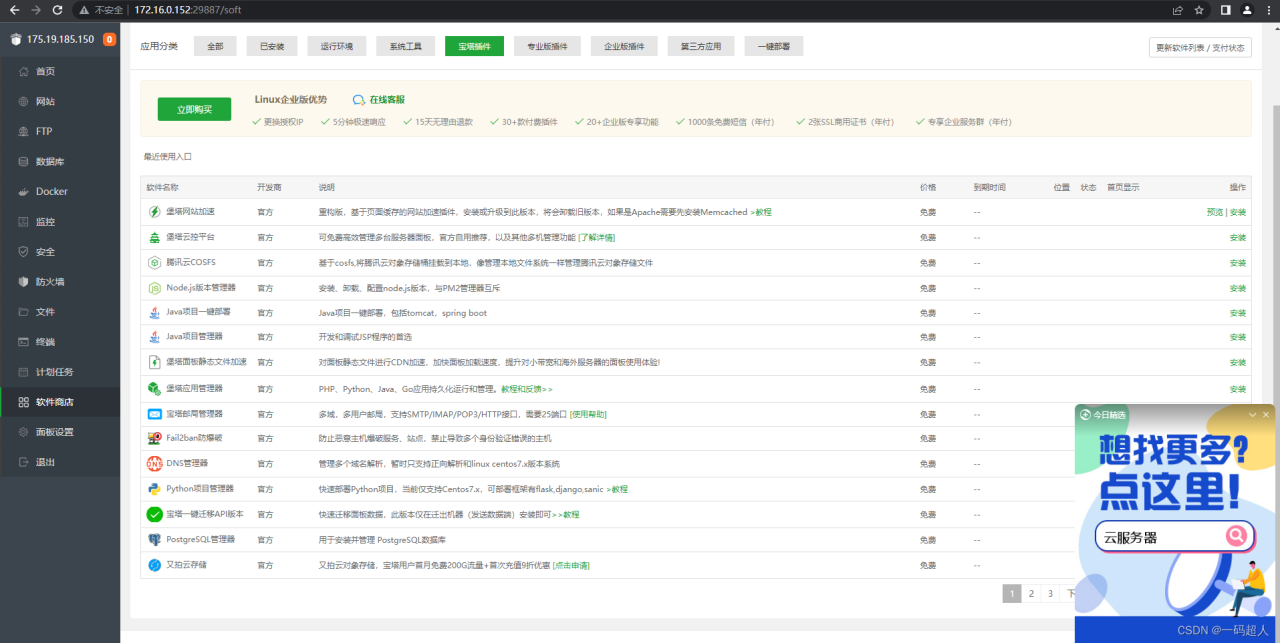Click the 云服务器 search box in ad
The height and width of the screenshot is (643, 1280).
tap(1160, 537)
